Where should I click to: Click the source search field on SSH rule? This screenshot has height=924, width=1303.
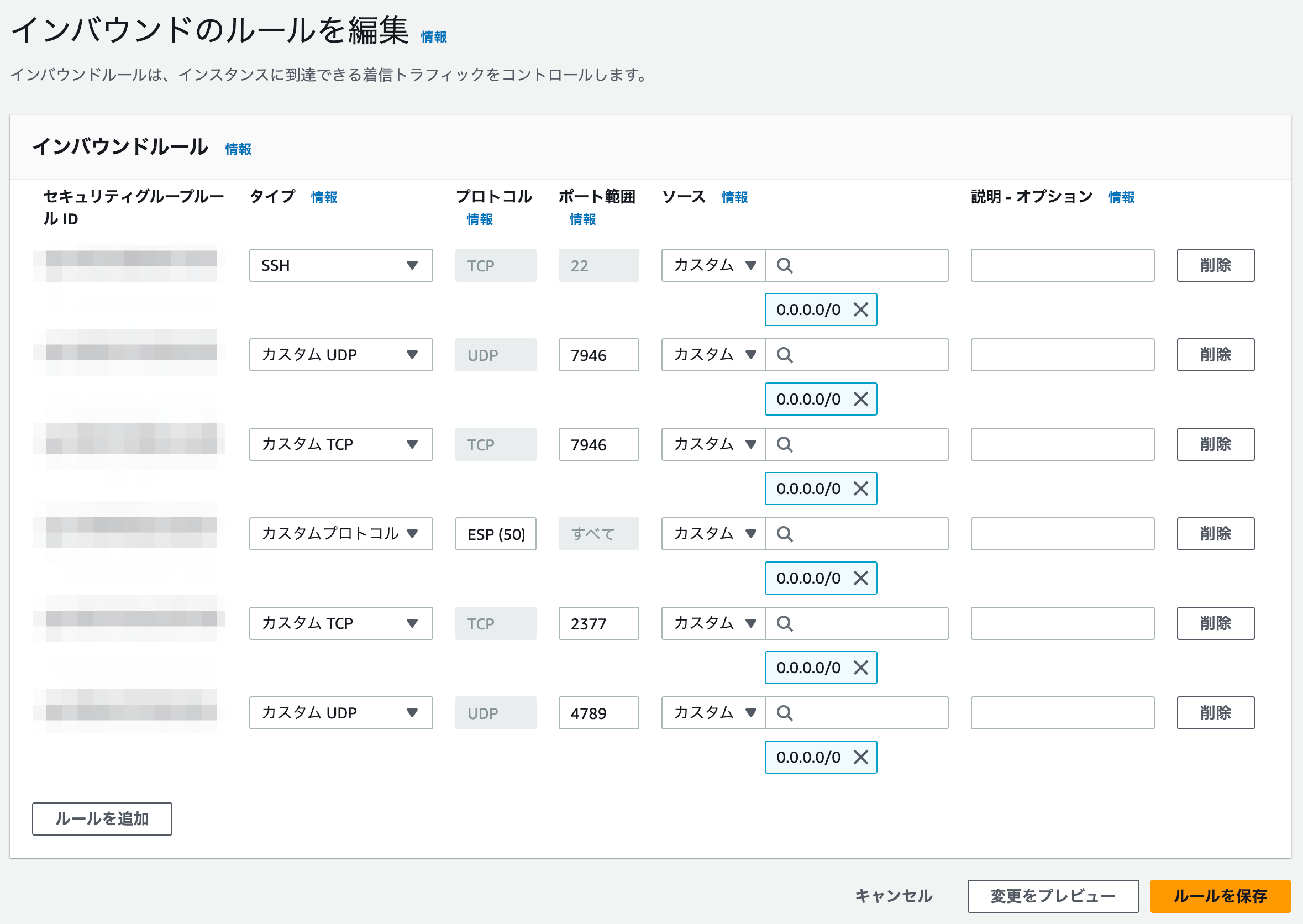click(x=857, y=265)
